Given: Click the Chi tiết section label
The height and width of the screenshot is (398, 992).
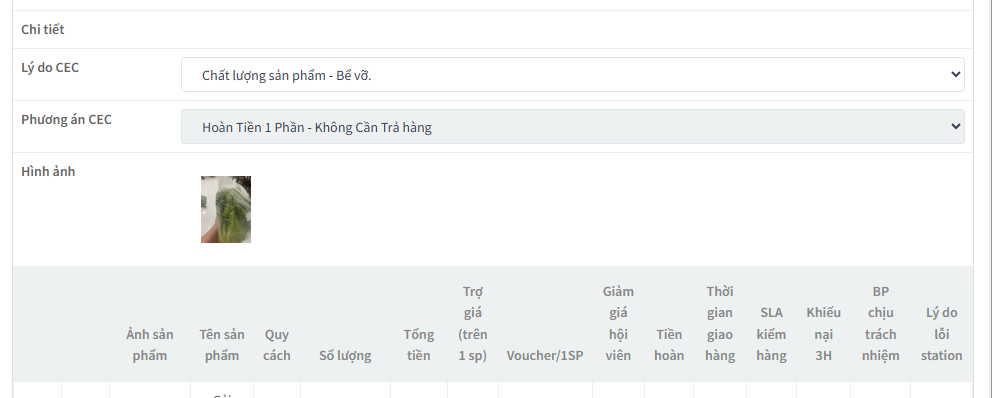Looking at the screenshot, I should click(43, 29).
